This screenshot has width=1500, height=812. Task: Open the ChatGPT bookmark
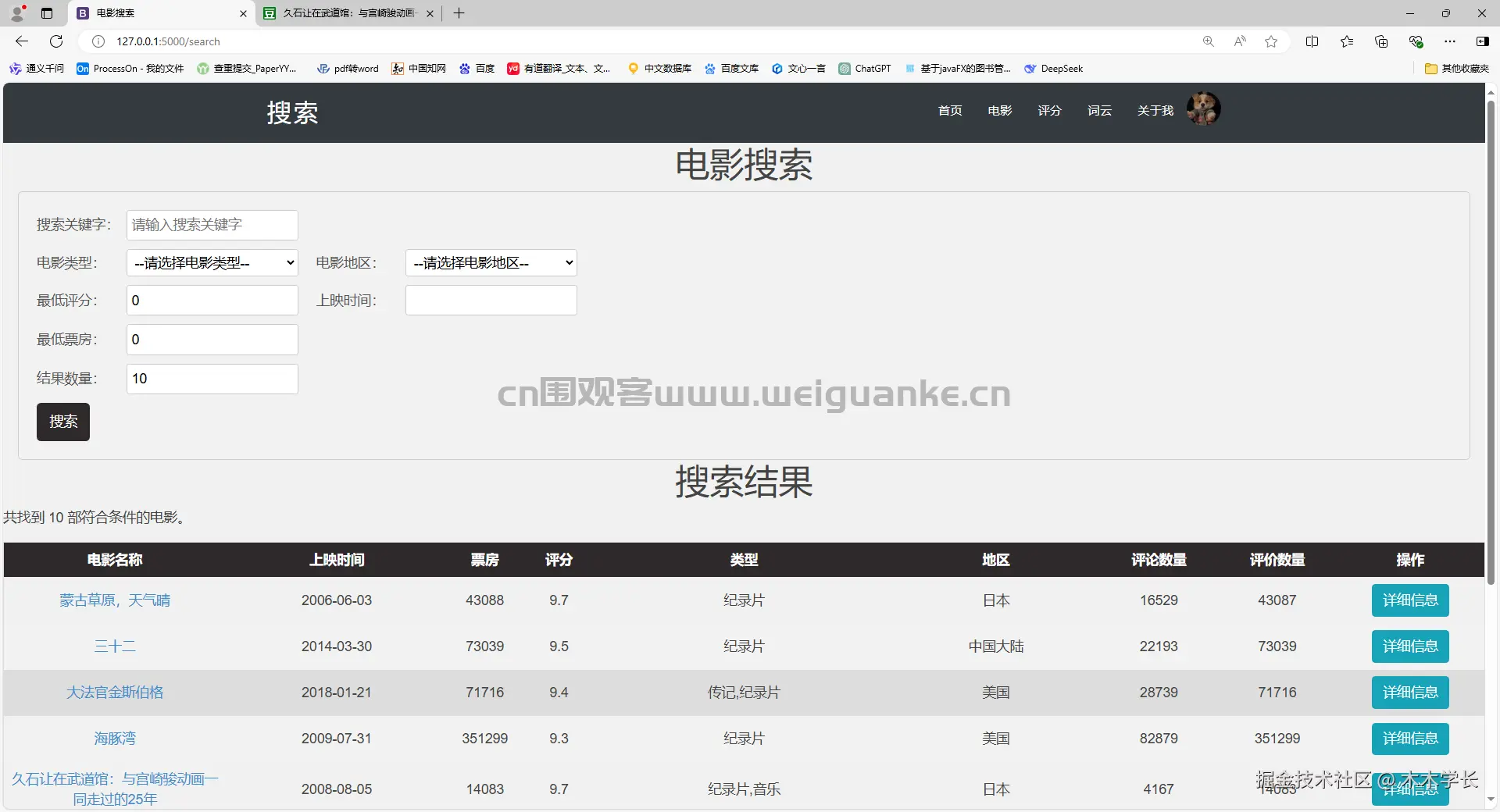point(865,69)
